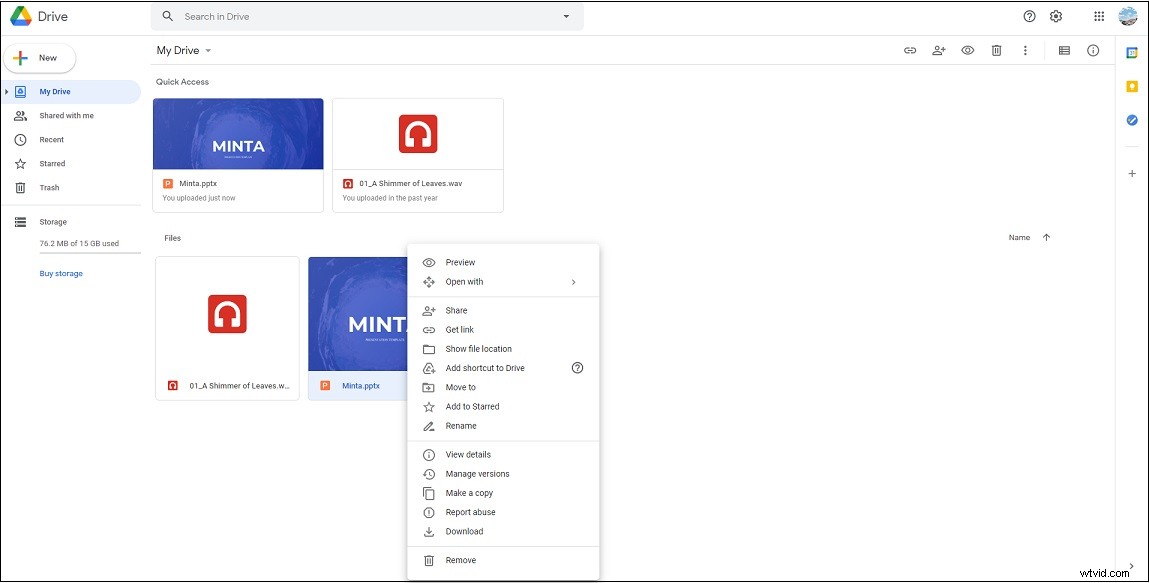Preview the file with the eye icon
The width and height of the screenshot is (1149, 583).
tap(967, 50)
